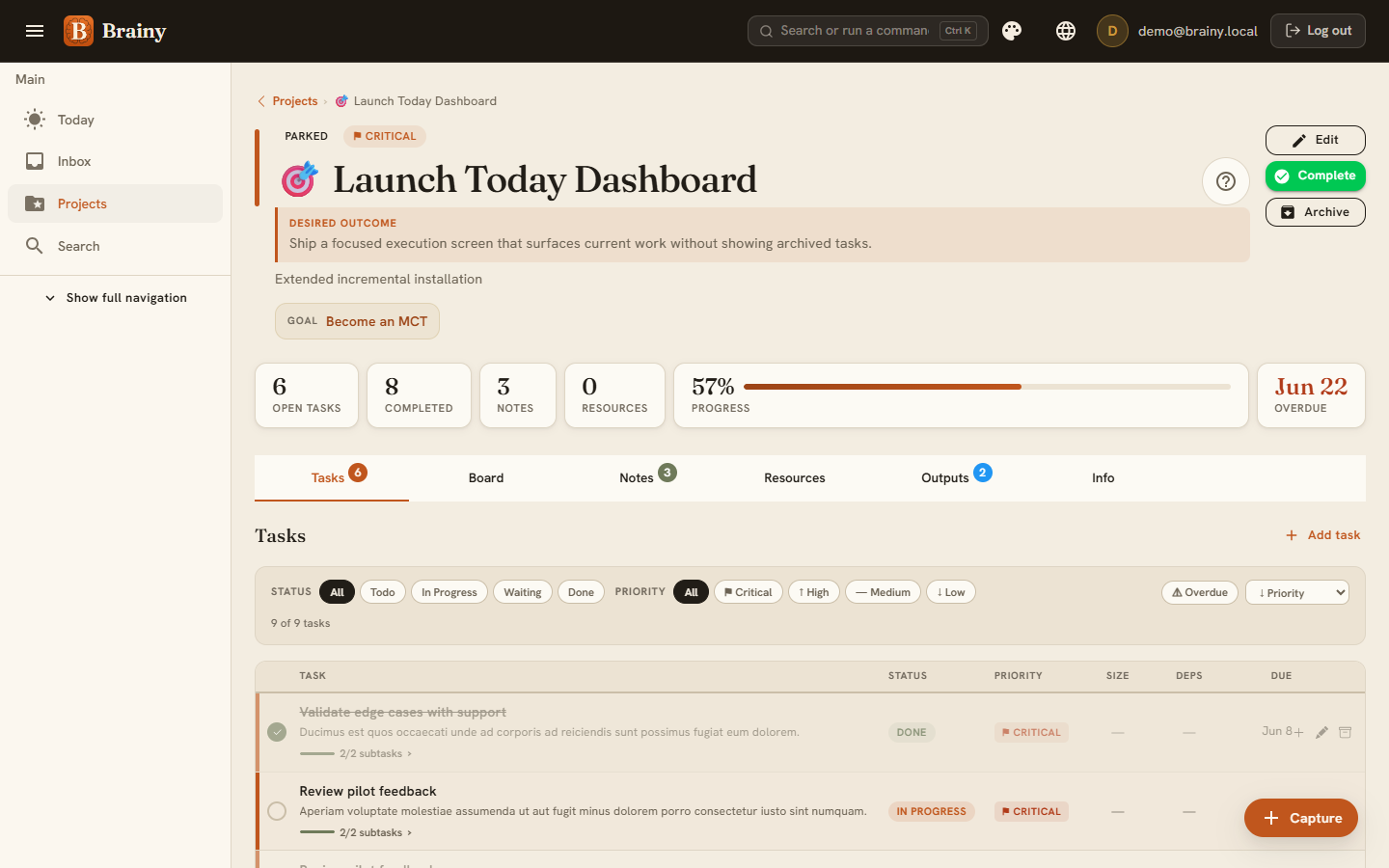Click the Launch Today Dashboard target emoji

pyautogui.click(x=299, y=179)
